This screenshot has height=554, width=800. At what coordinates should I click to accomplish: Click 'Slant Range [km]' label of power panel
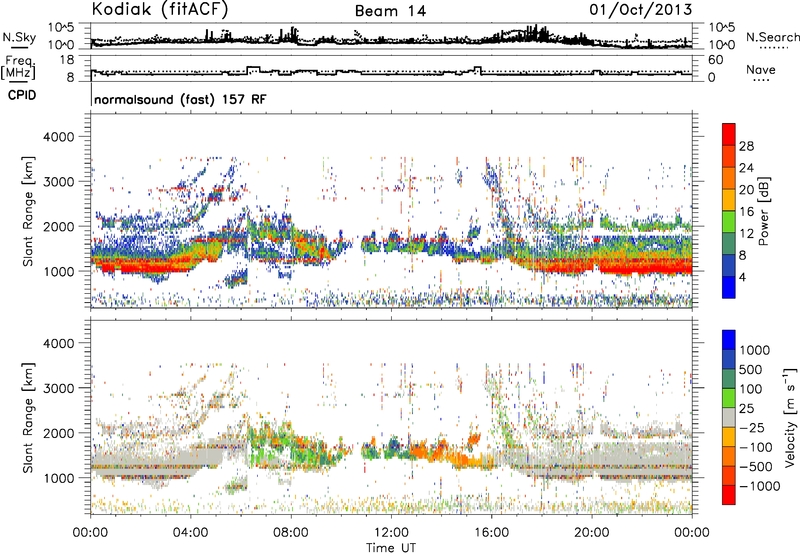pos(29,211)
